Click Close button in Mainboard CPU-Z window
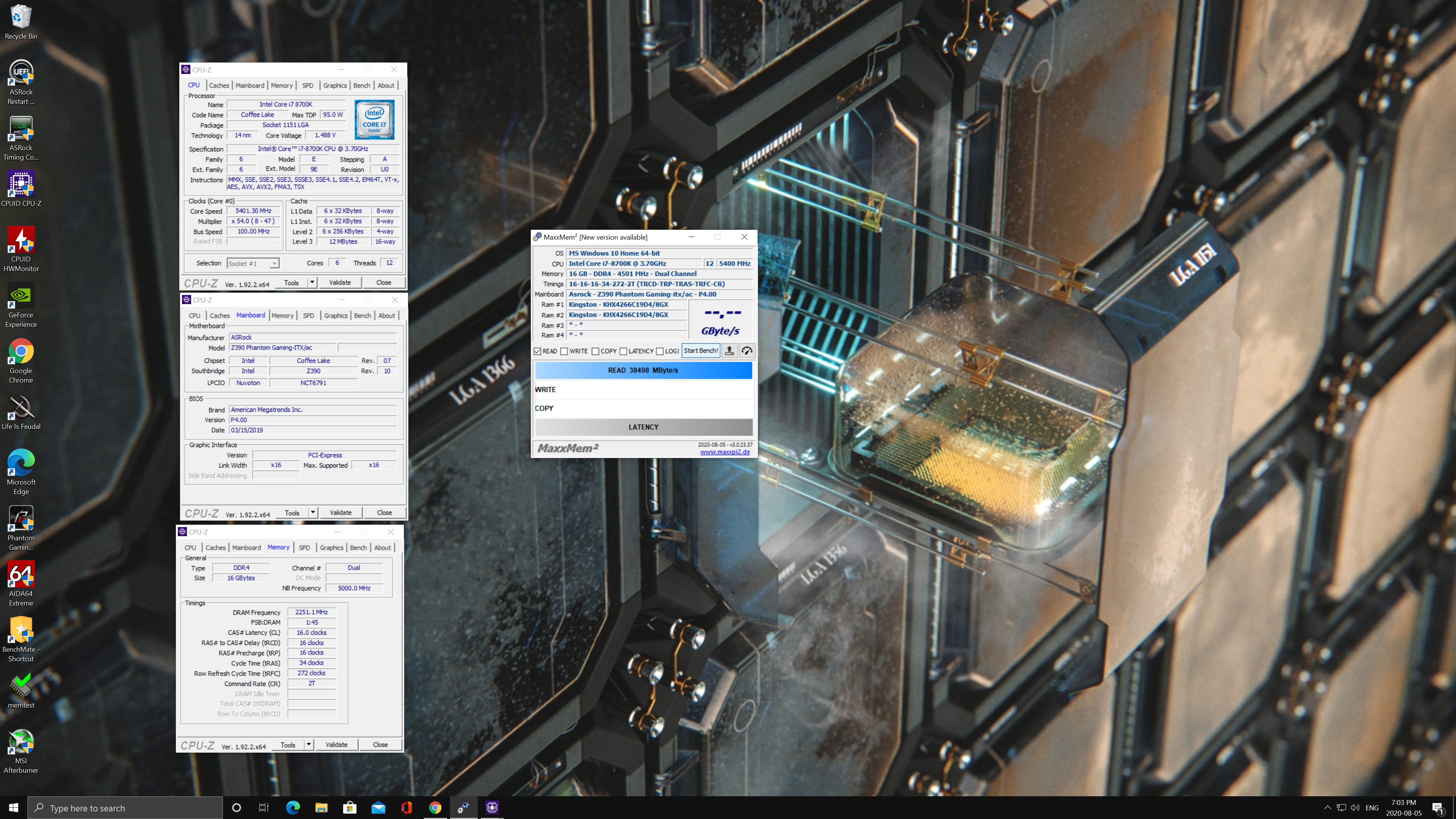 pos(384,513)
